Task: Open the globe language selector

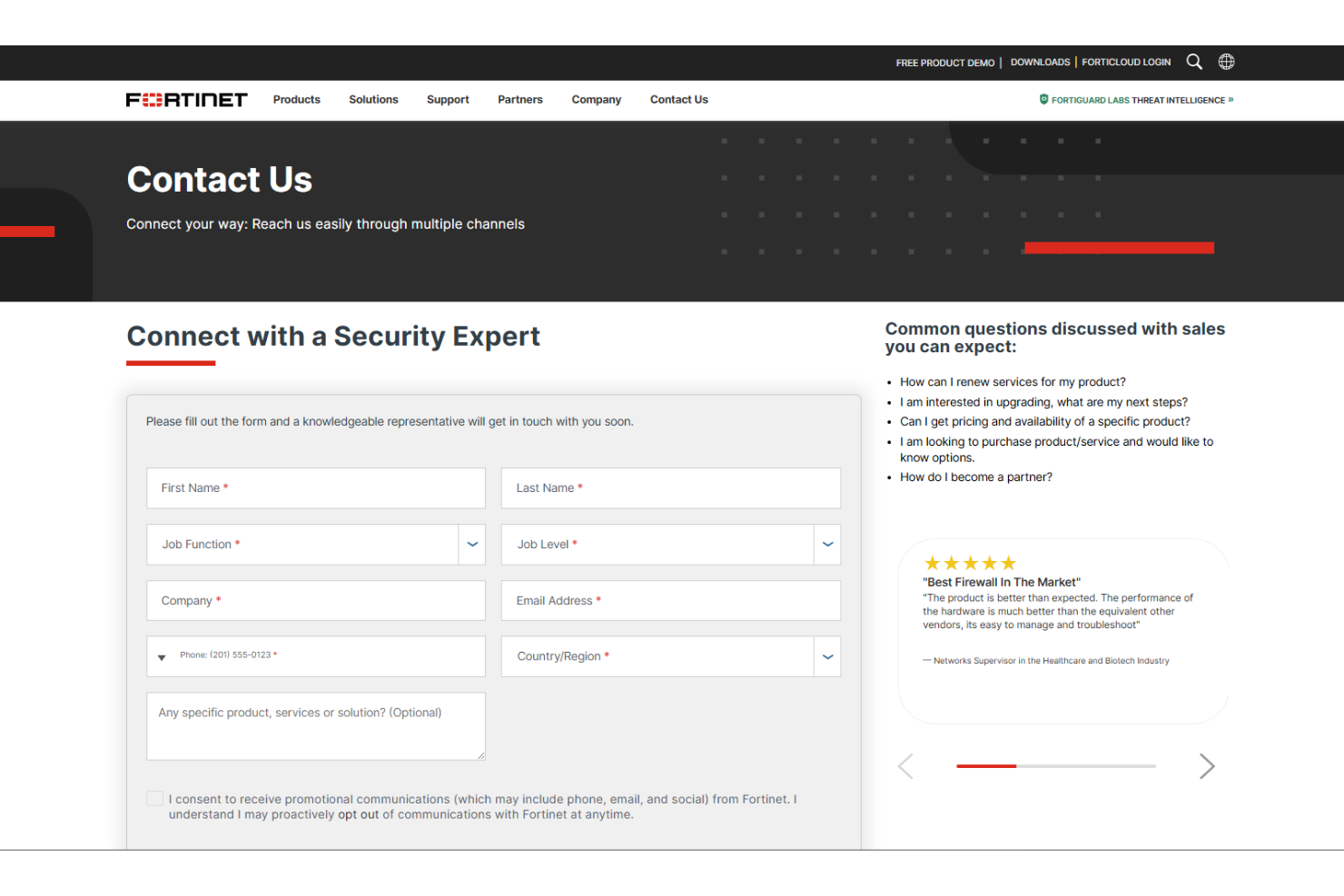Action: [1226, 62]
